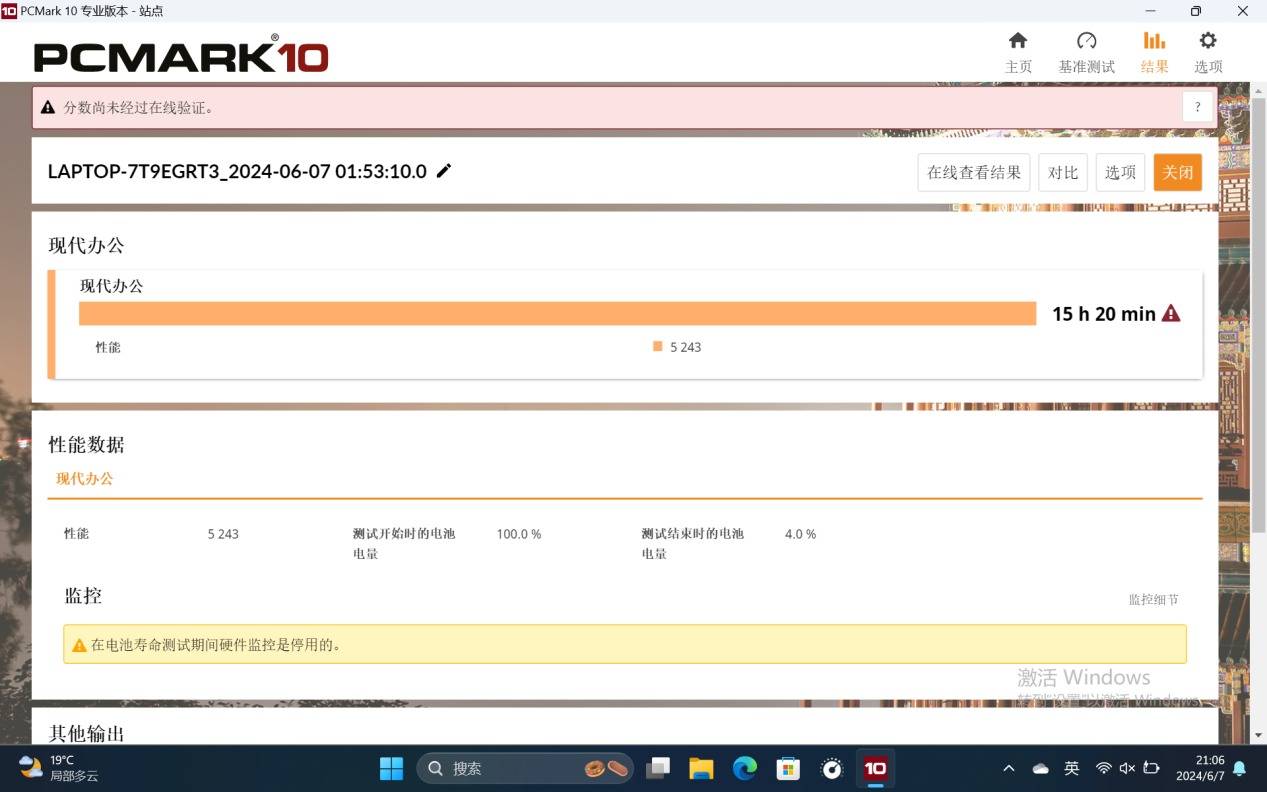Click the muted volume tray icon
The width and height of the screenshot is (1267, 792).
click(1127, 768)
